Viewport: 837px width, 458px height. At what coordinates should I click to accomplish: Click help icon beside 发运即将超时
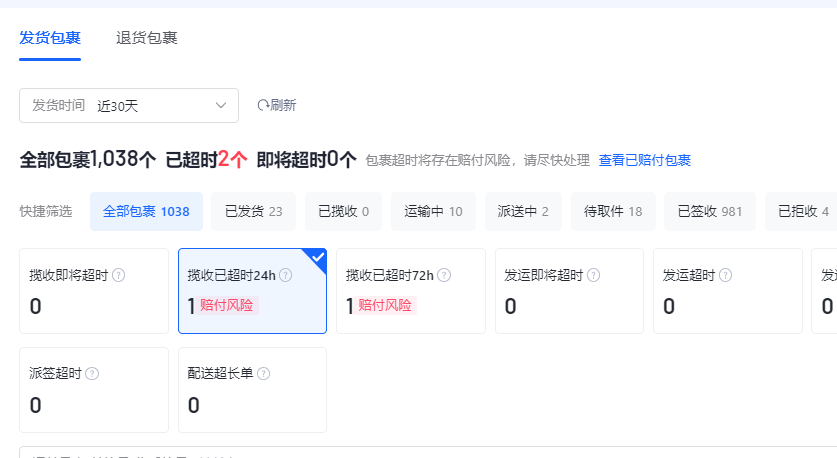[x=594, y=275]
